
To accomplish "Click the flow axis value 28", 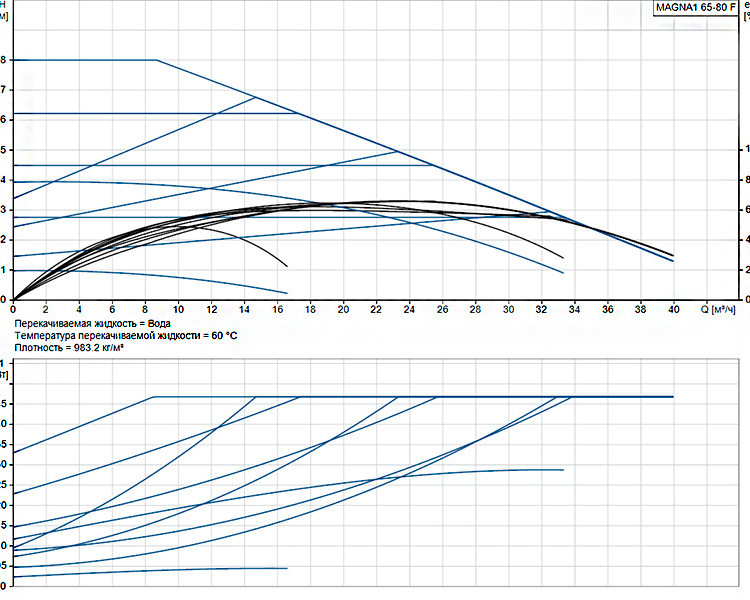I will tap(475, 310).
